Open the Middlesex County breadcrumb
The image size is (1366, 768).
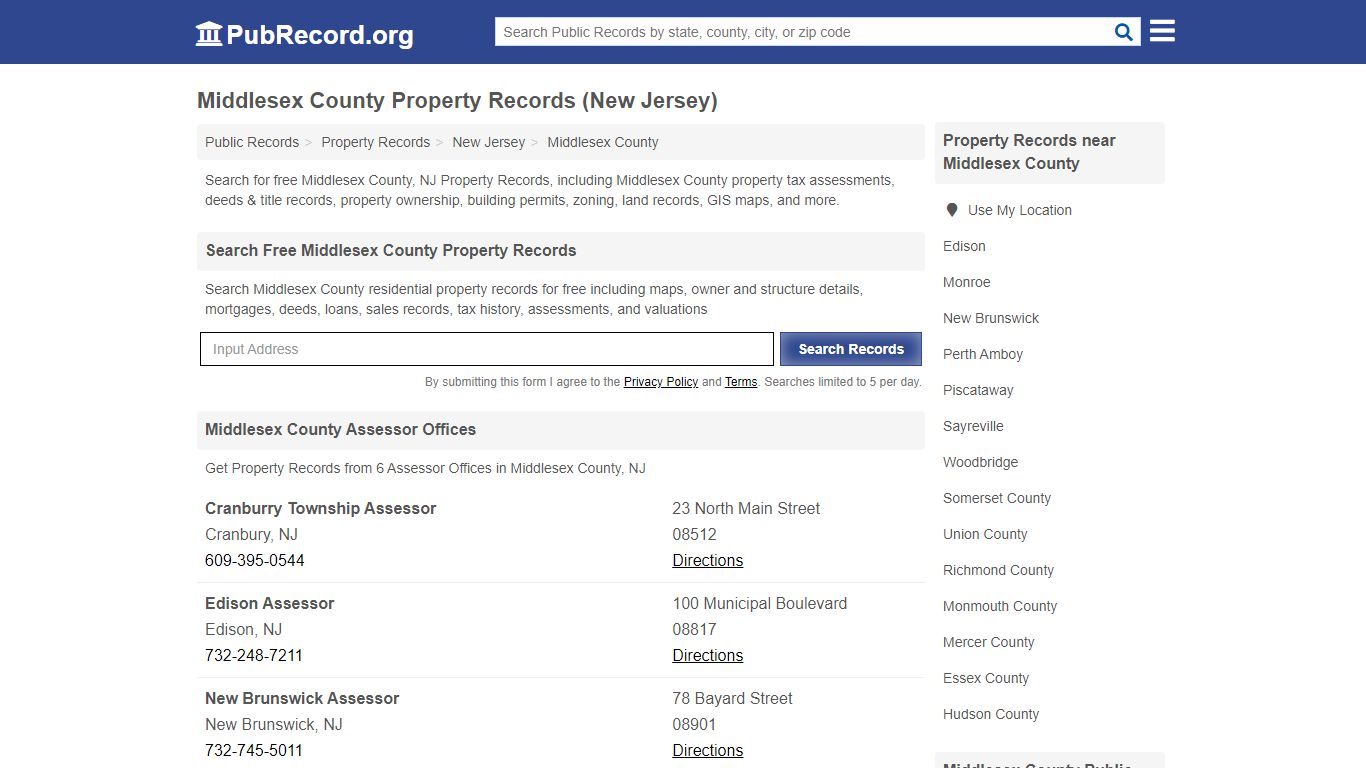coord(603,142)
